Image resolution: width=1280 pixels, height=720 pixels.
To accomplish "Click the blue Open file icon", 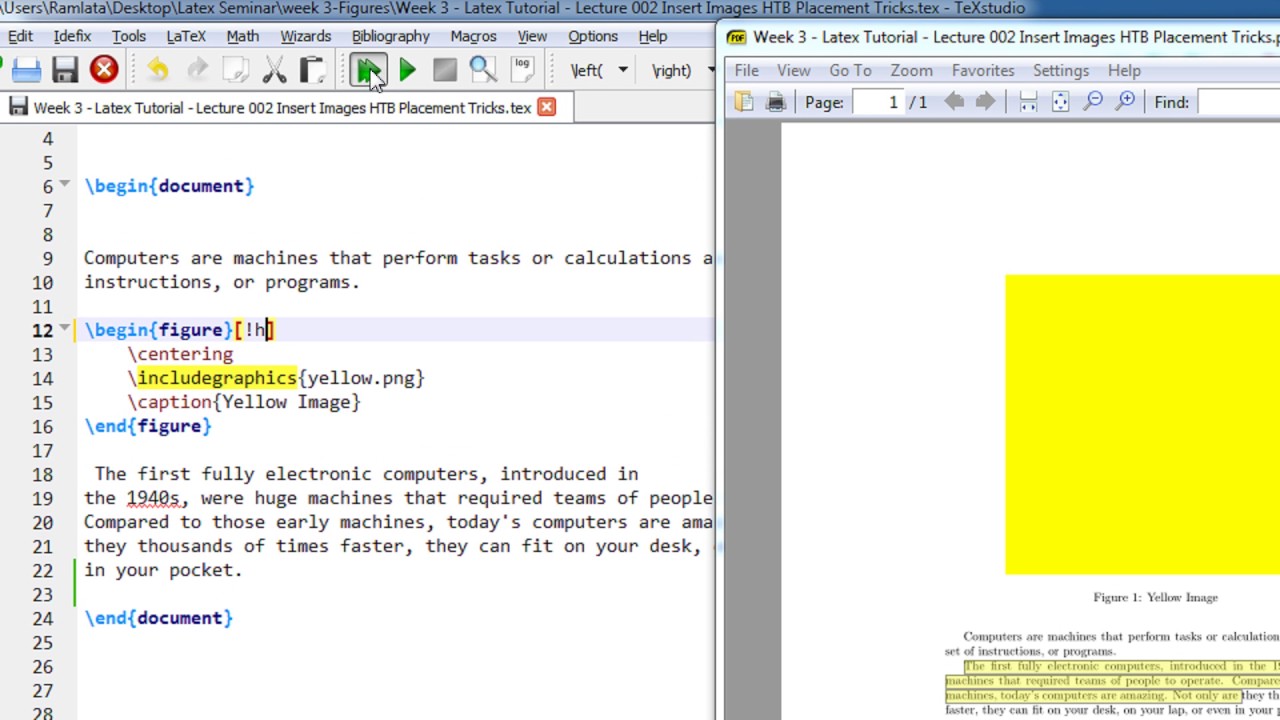I will [26, 70].
